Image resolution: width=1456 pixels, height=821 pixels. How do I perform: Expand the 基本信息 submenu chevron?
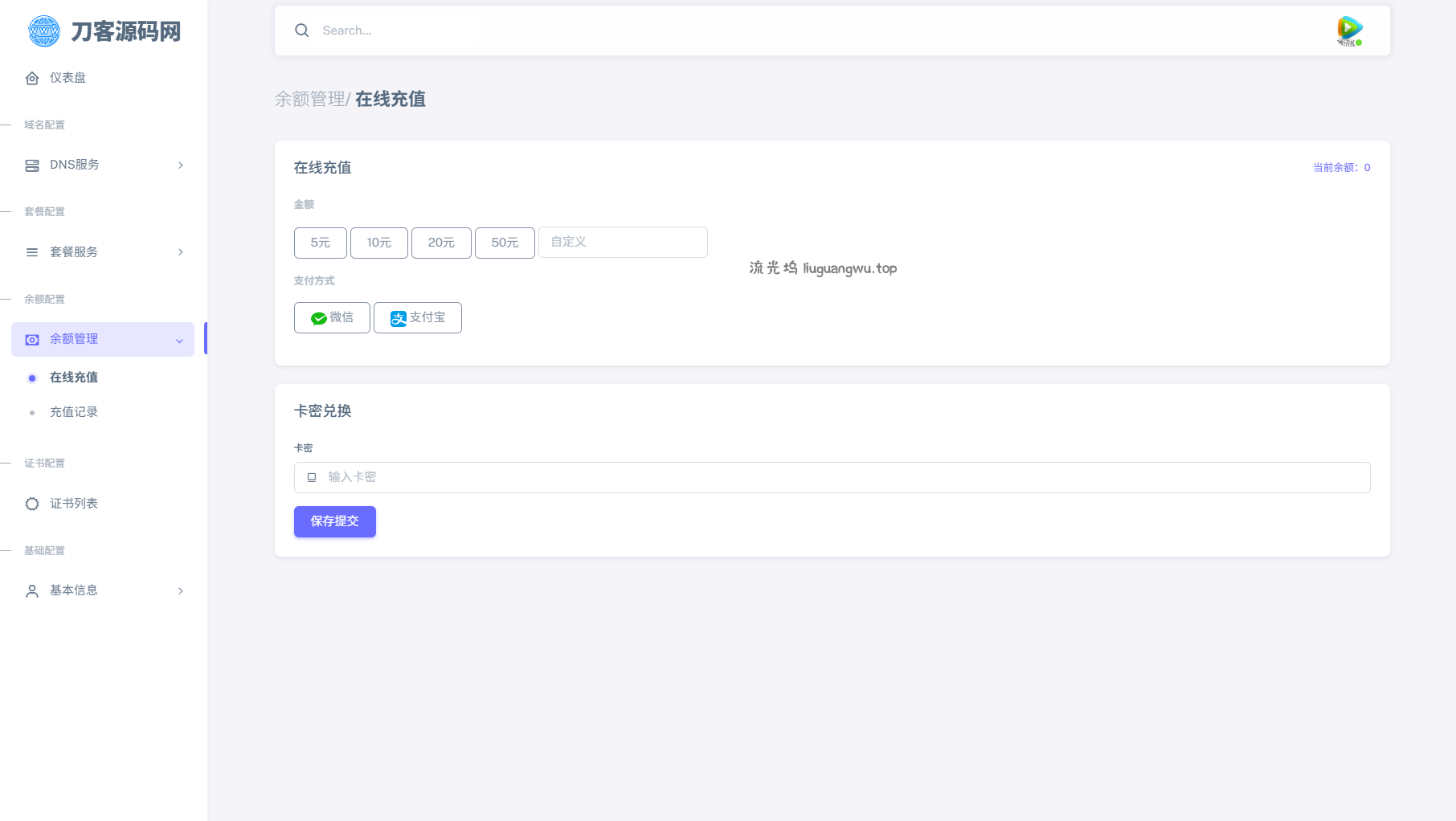[x=181, y=591]
